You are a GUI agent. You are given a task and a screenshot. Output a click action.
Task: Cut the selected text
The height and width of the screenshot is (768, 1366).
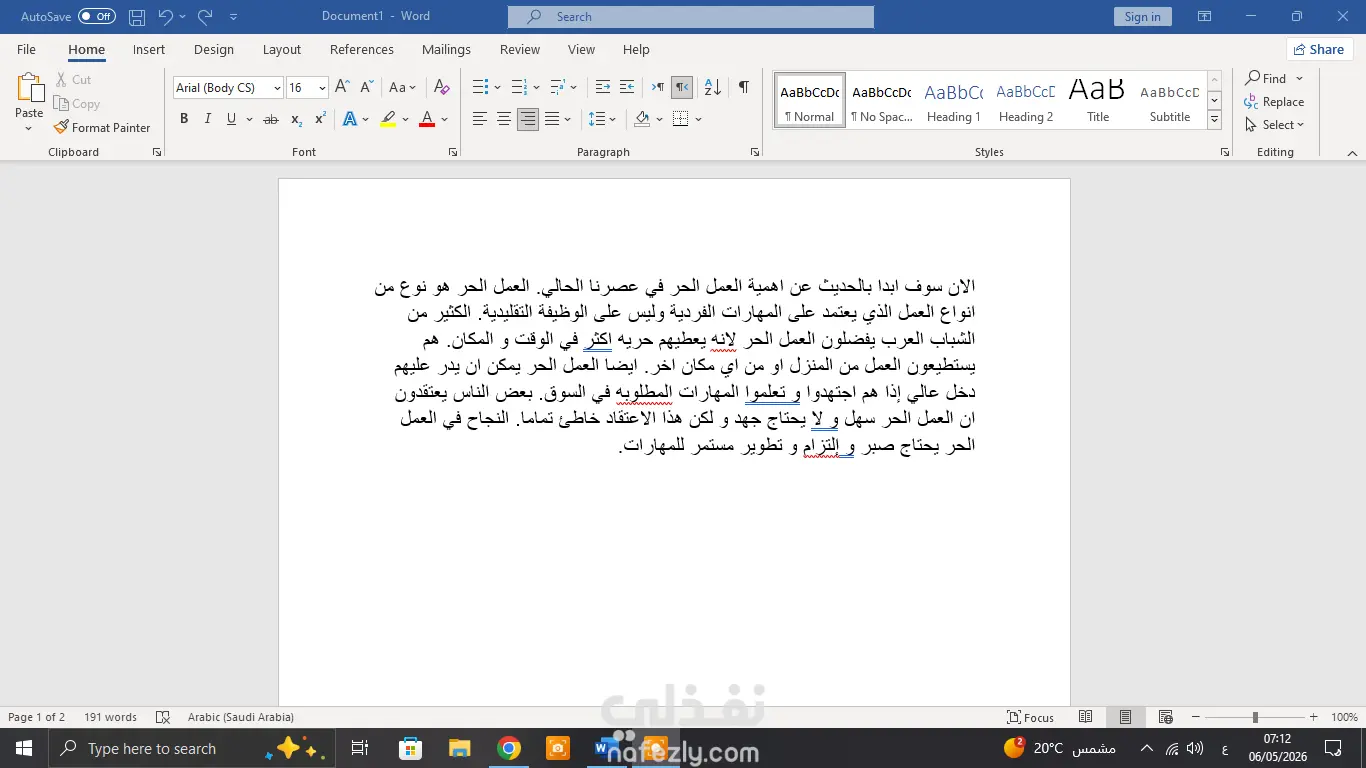(73, 80)
